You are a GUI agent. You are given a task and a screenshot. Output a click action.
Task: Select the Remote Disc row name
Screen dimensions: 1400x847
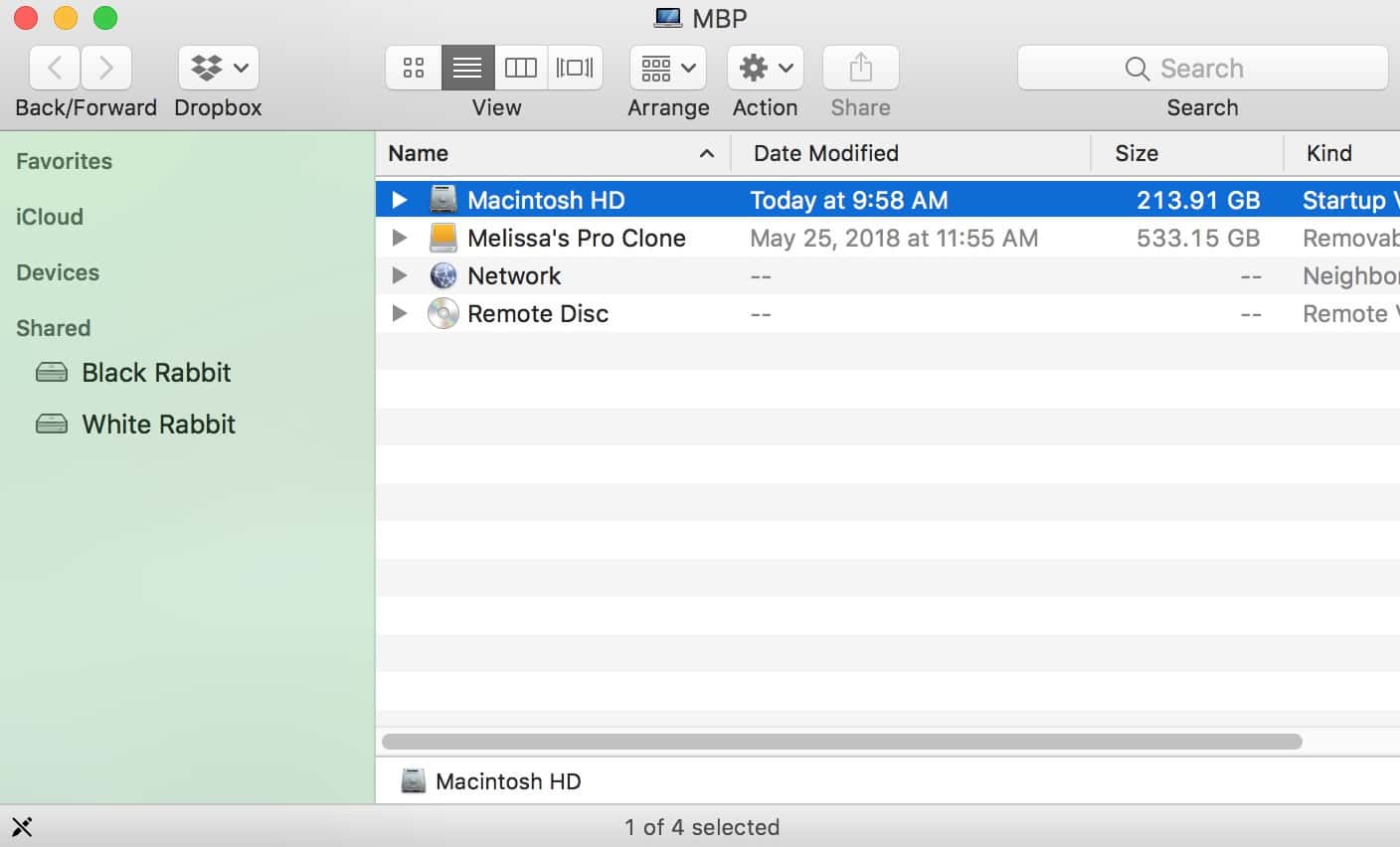click(538, 313)
